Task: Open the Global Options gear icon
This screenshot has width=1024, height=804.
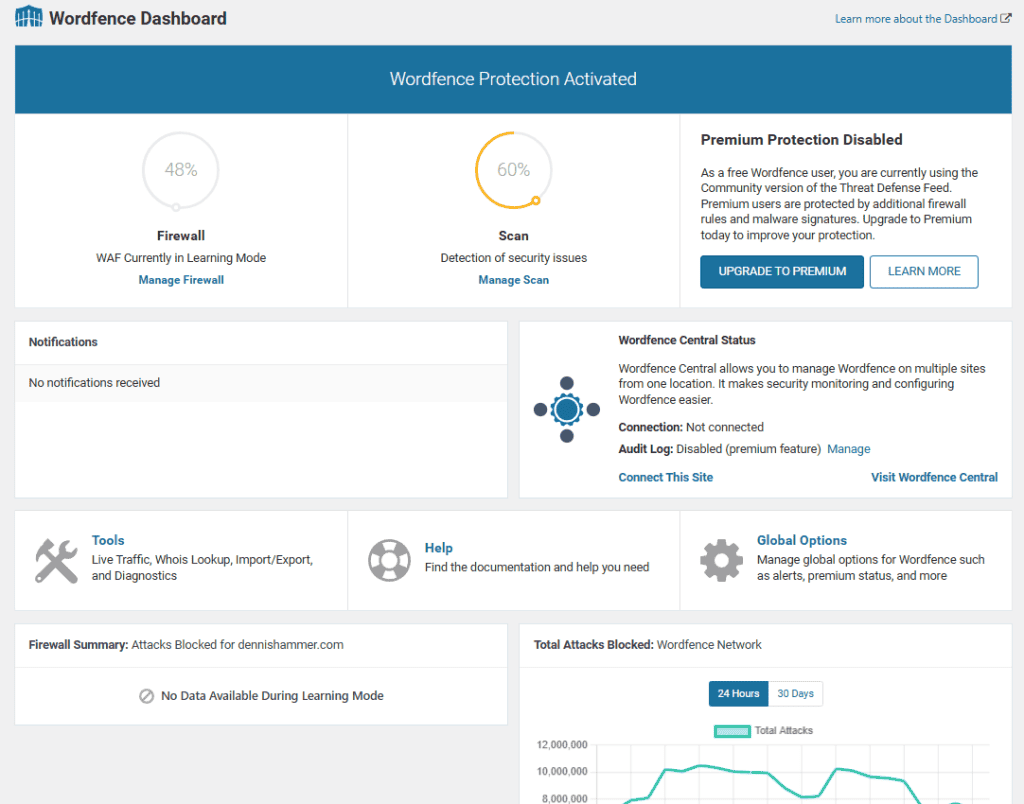Action: [721, 560]
